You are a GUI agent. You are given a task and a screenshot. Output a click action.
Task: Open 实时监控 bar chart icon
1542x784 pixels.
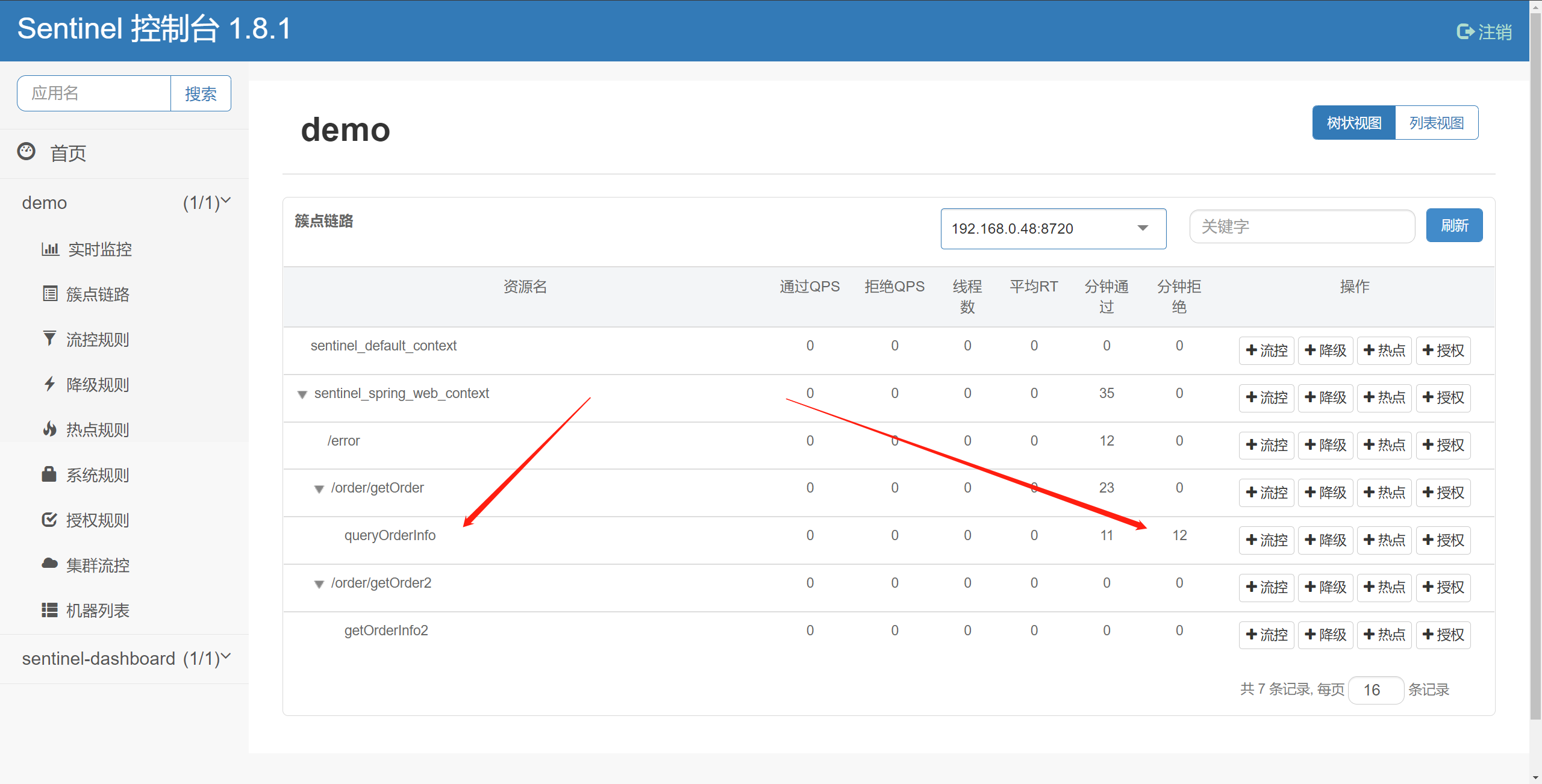50,249
